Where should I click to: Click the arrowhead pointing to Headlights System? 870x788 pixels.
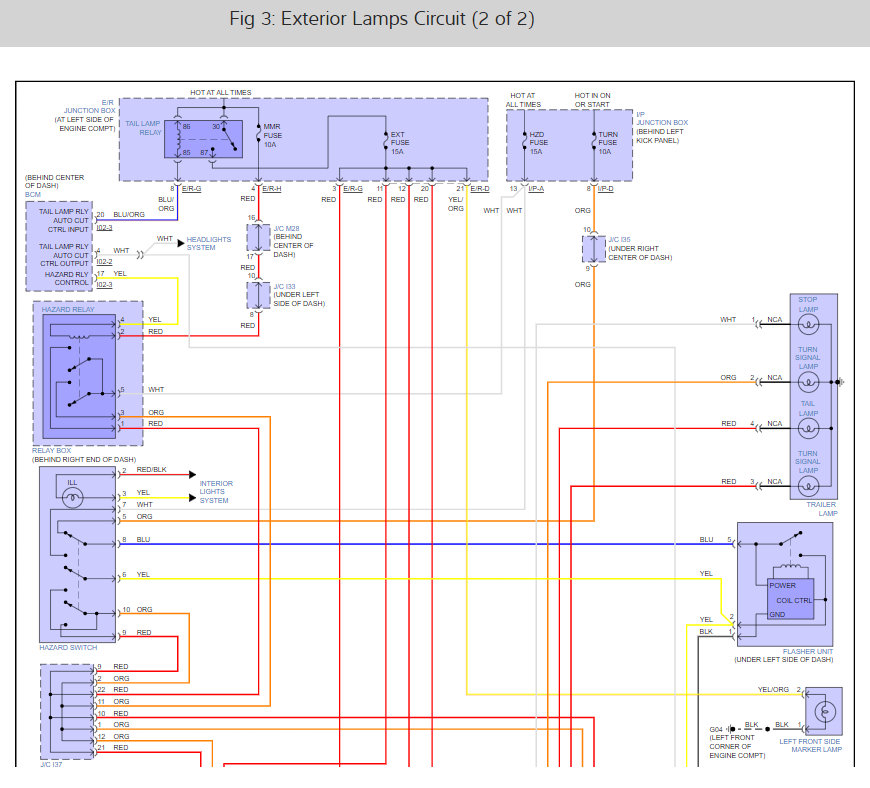181,243
